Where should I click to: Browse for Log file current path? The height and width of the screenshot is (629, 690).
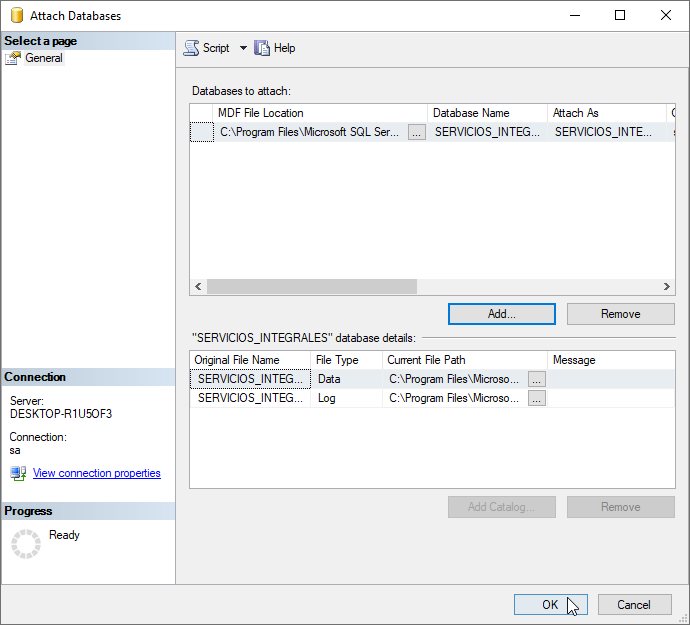pos(537,398)
